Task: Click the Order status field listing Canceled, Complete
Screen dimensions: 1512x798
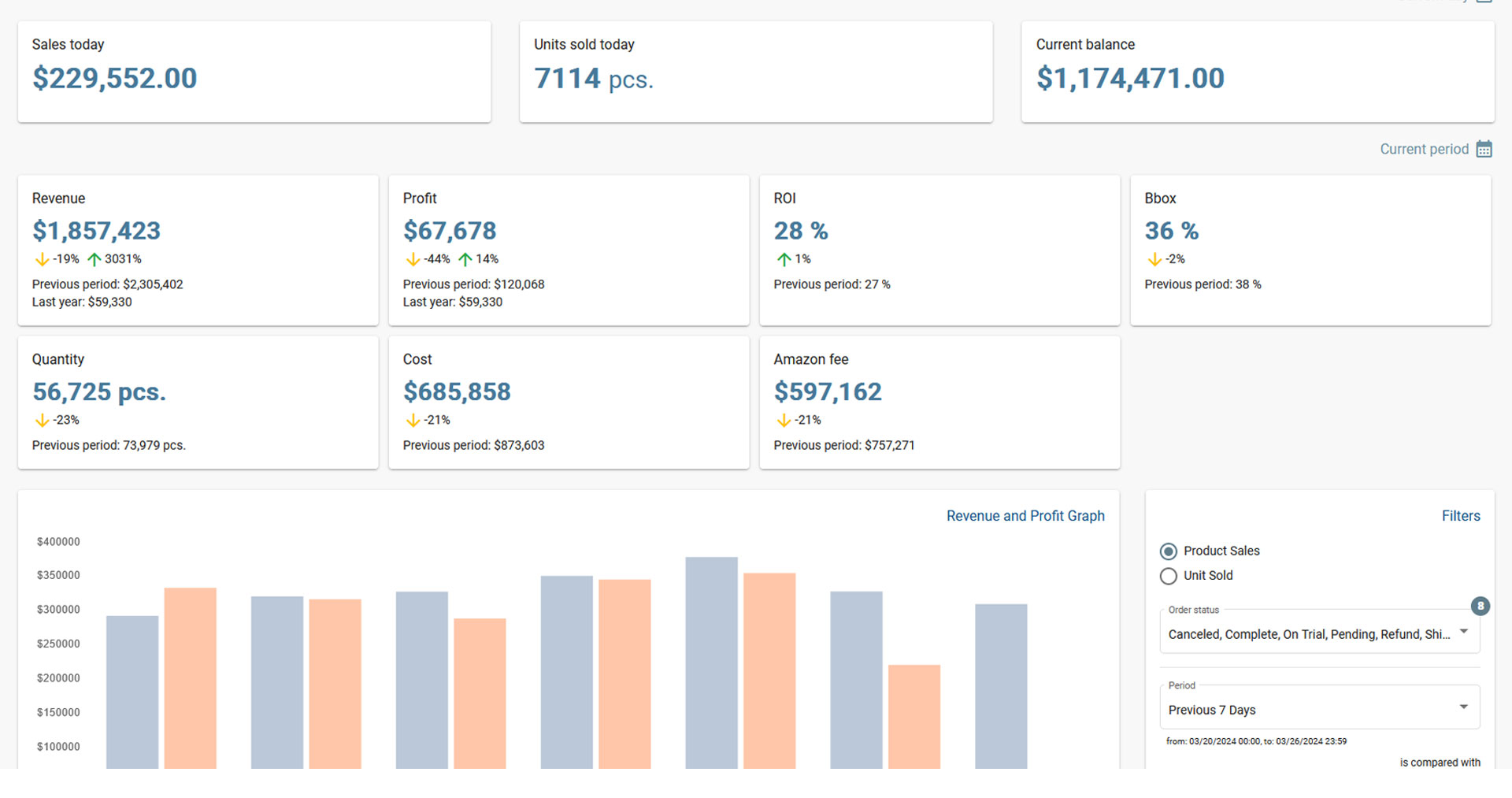Action: coord(1307,634)
